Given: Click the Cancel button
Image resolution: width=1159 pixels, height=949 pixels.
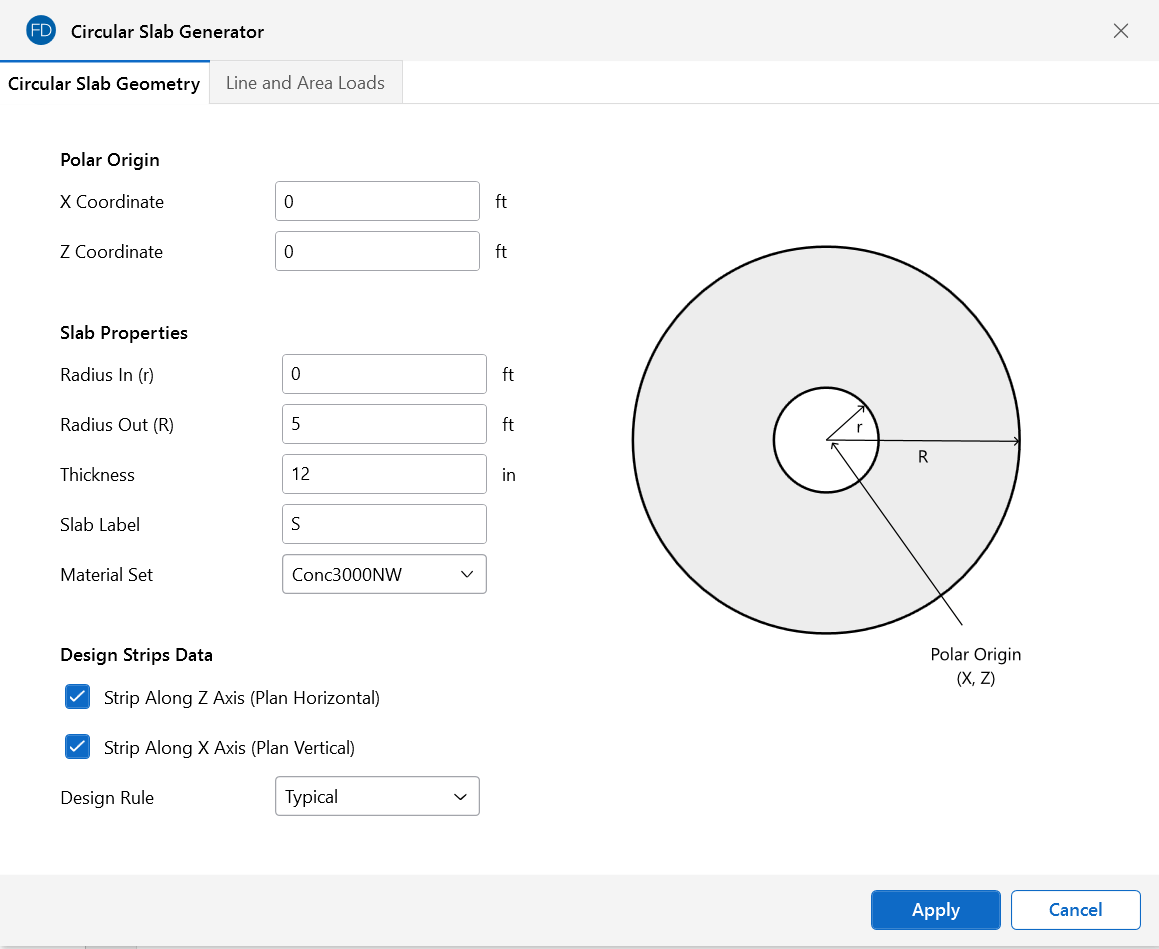Looking at the screenshot, I should (1075, 910).
